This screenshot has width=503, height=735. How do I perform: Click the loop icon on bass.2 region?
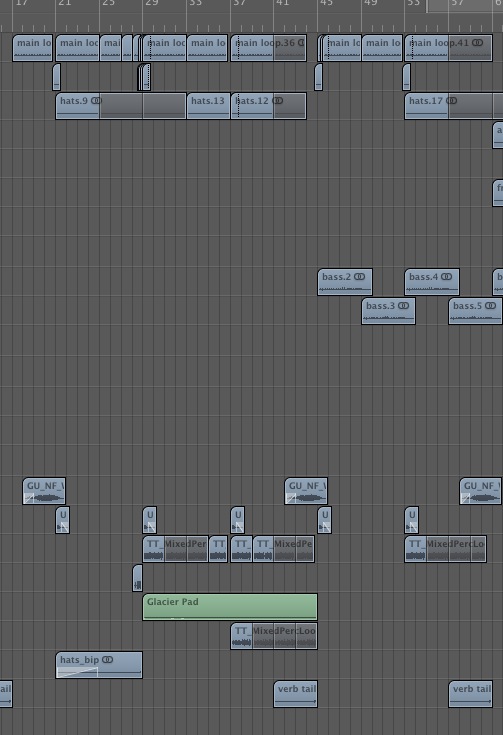pos(360,277)
